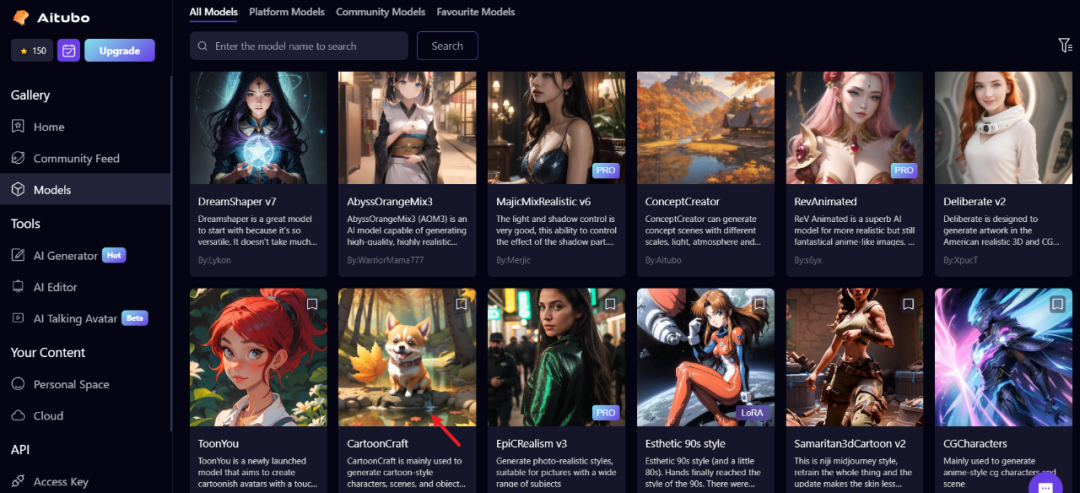Click the model name search field
The height and width of the screenshot is (493, 1080).
pos(299,46)
